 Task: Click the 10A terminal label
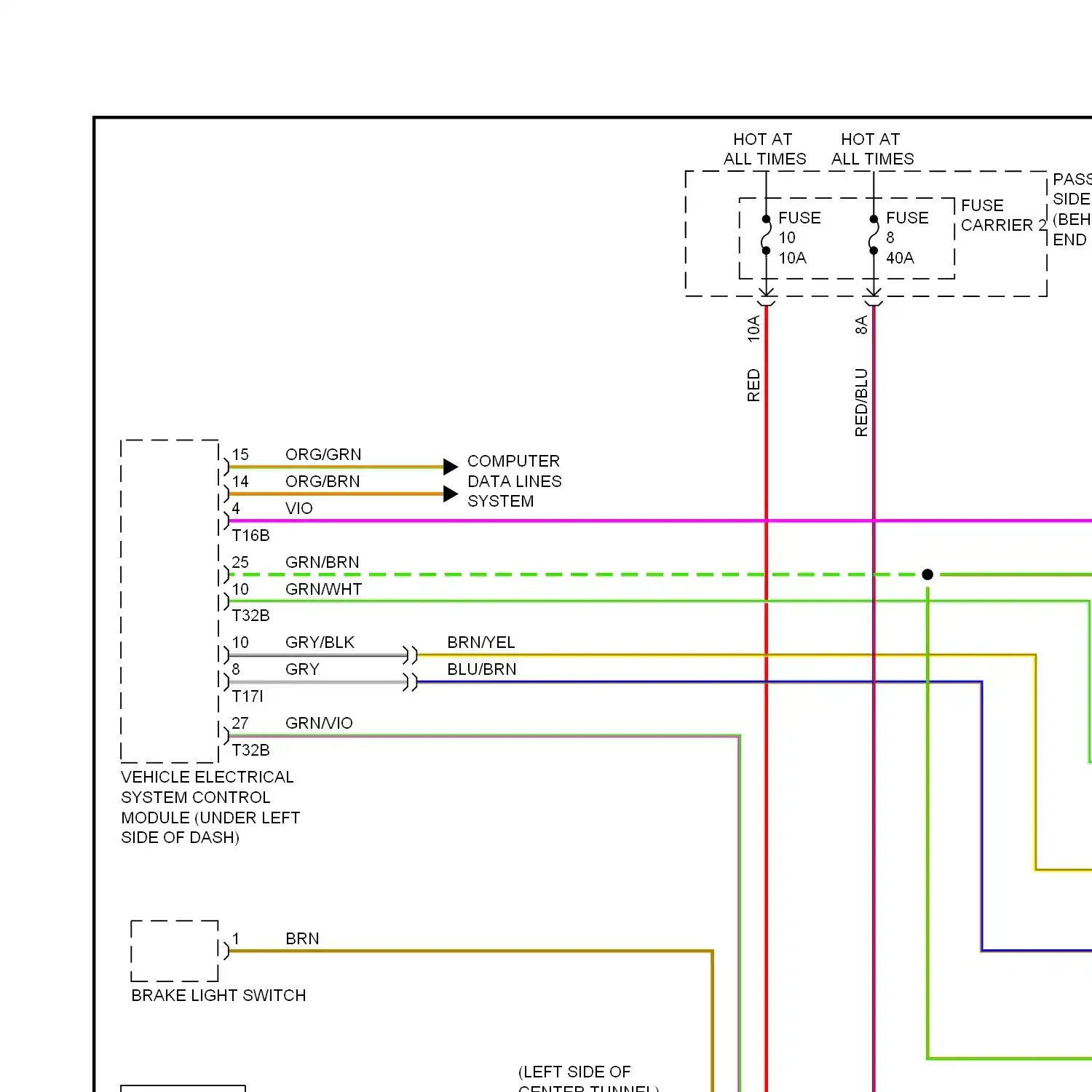[753, 329]
